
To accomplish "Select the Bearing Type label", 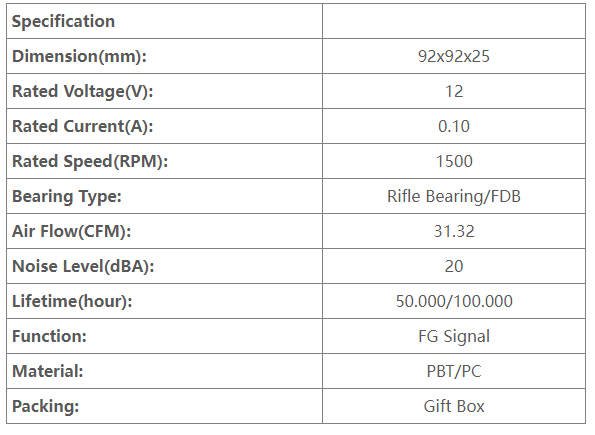I will pyautogui.click(x=67, y=197).
